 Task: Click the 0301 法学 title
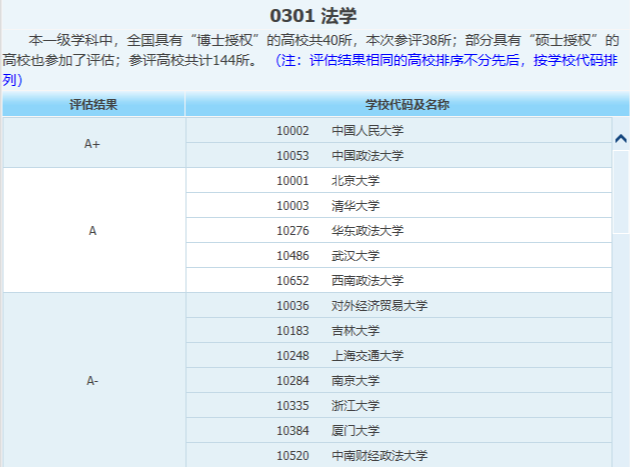[x=313, y=16]
